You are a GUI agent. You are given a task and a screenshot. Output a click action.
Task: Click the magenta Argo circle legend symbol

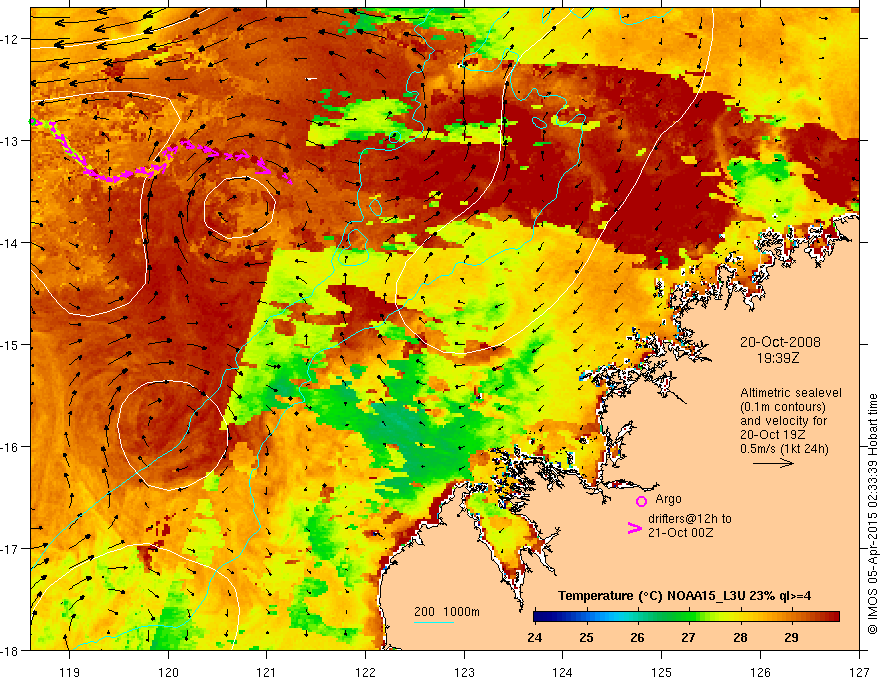point(641,501)
